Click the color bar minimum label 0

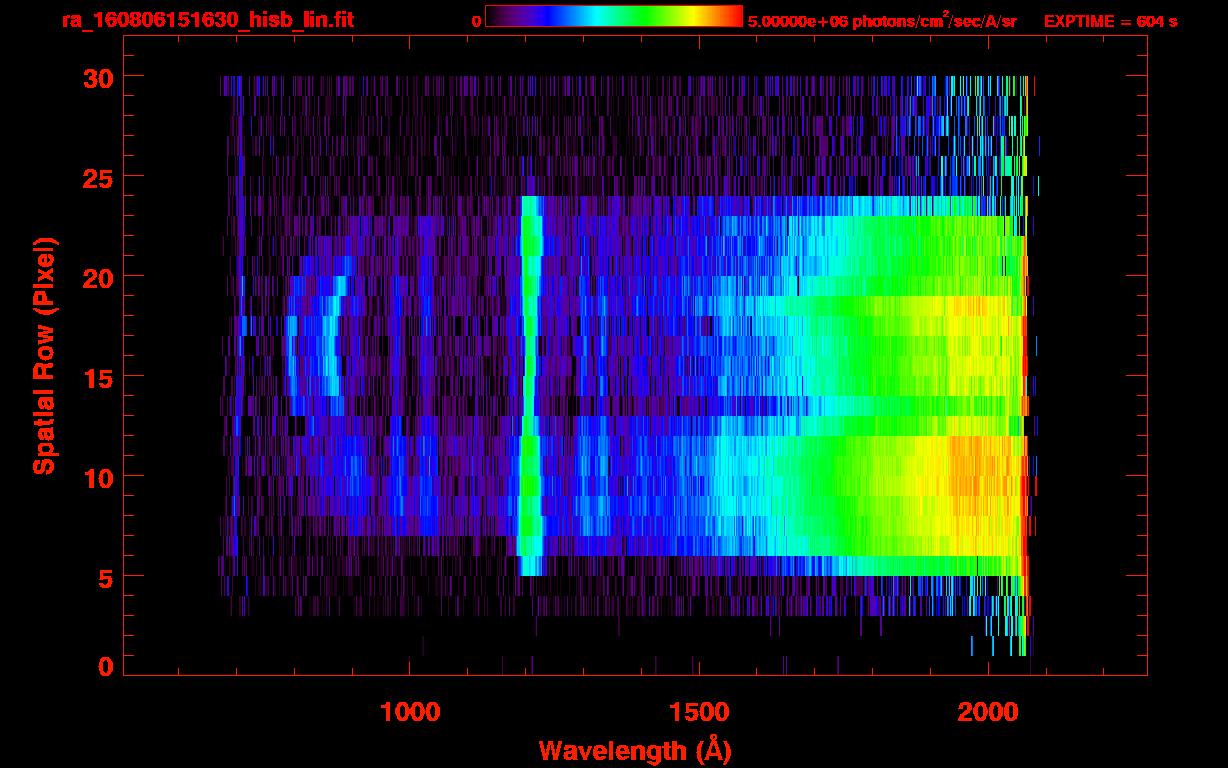[x=476, y=21]
